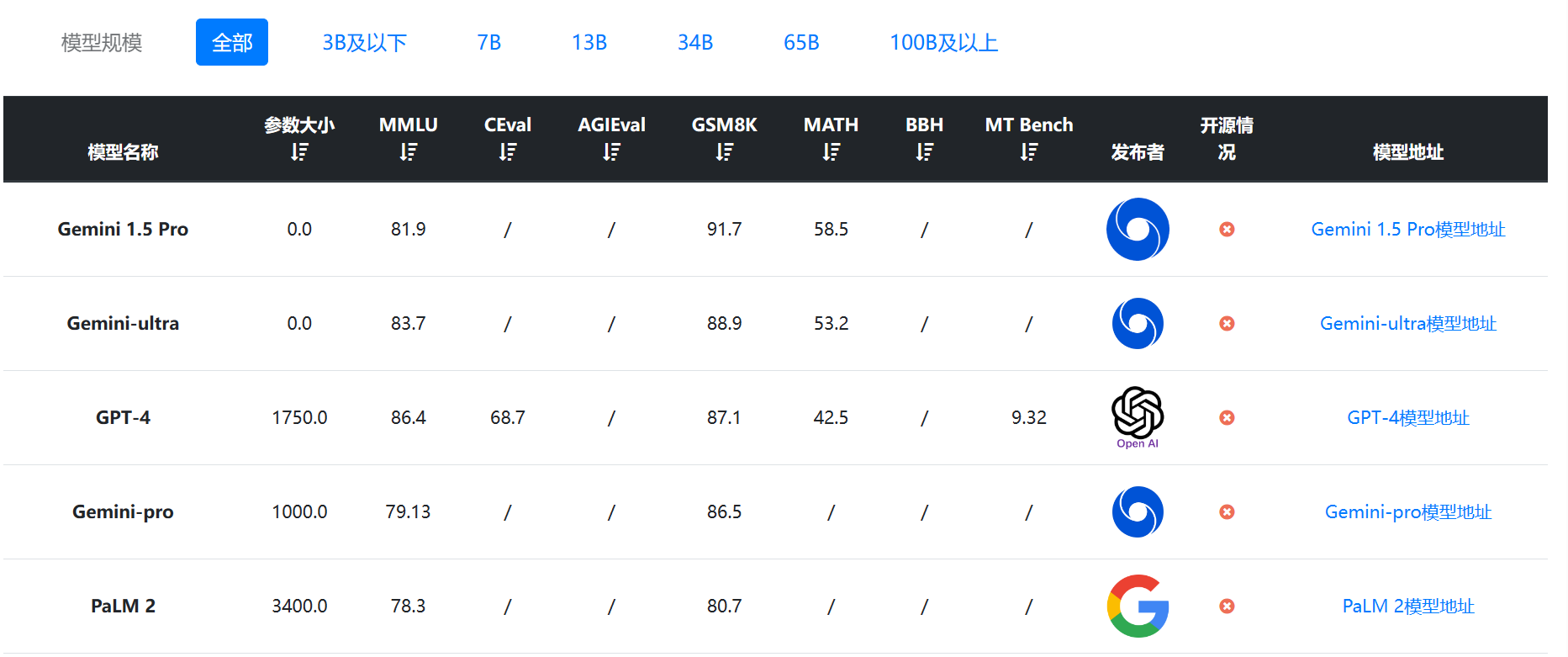
Task: Sort by AGIEval column sort icon
Action: [x=611, y=152]
